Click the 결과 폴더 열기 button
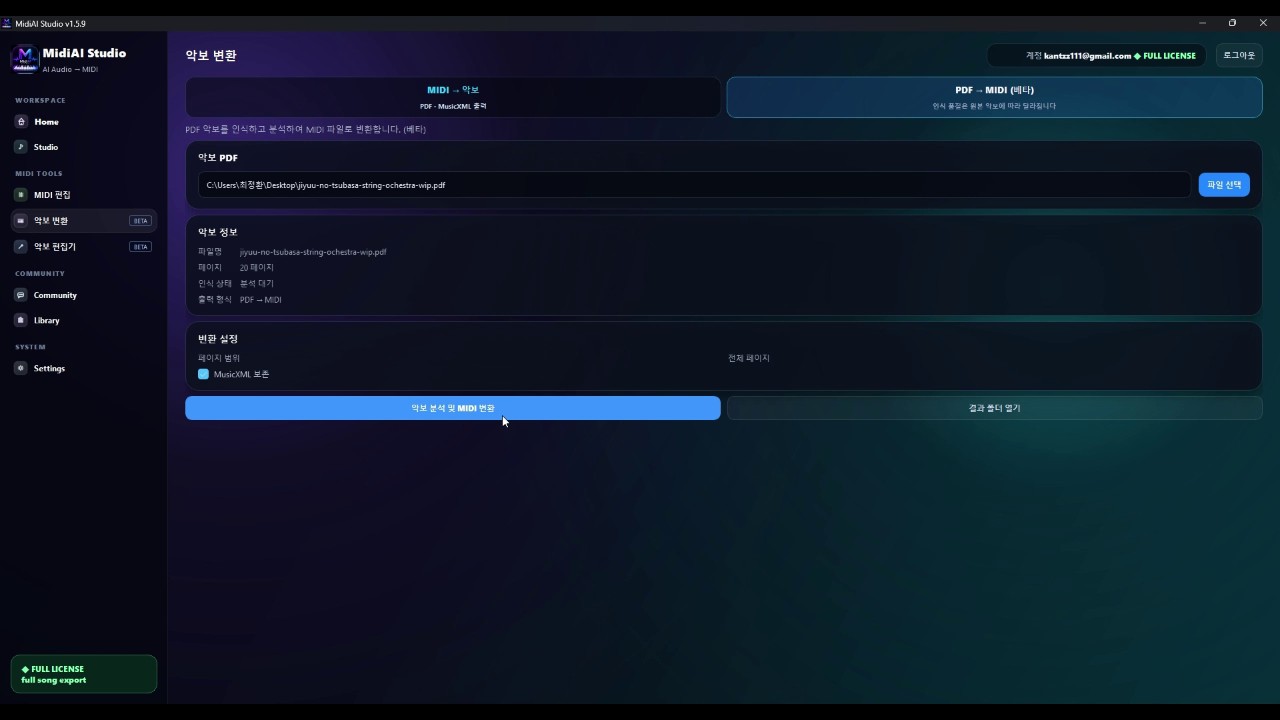This screenshot has height=720, width=1280. click(994, 408)
